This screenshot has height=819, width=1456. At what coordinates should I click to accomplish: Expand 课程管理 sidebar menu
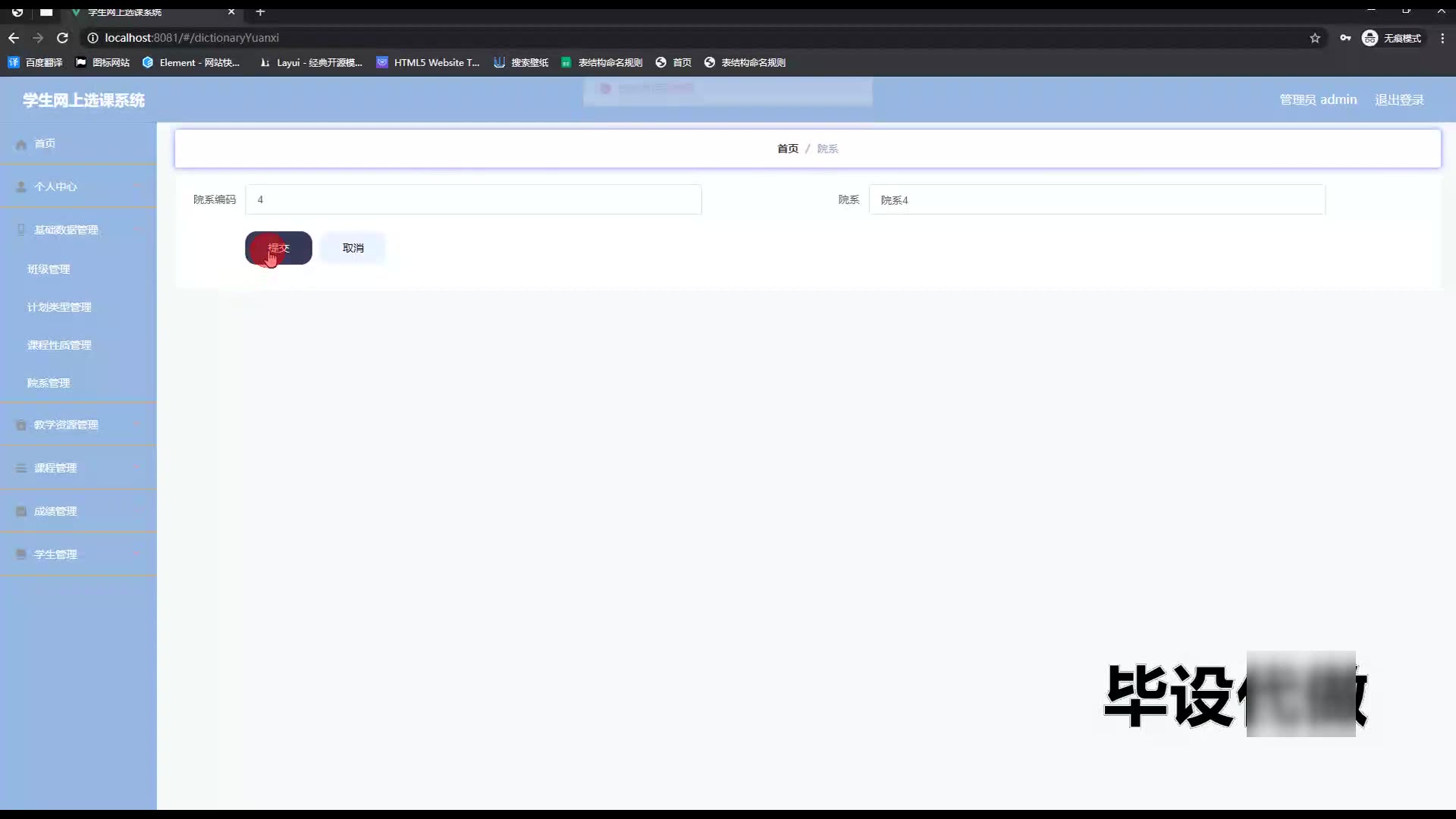(x=78, y=468)
